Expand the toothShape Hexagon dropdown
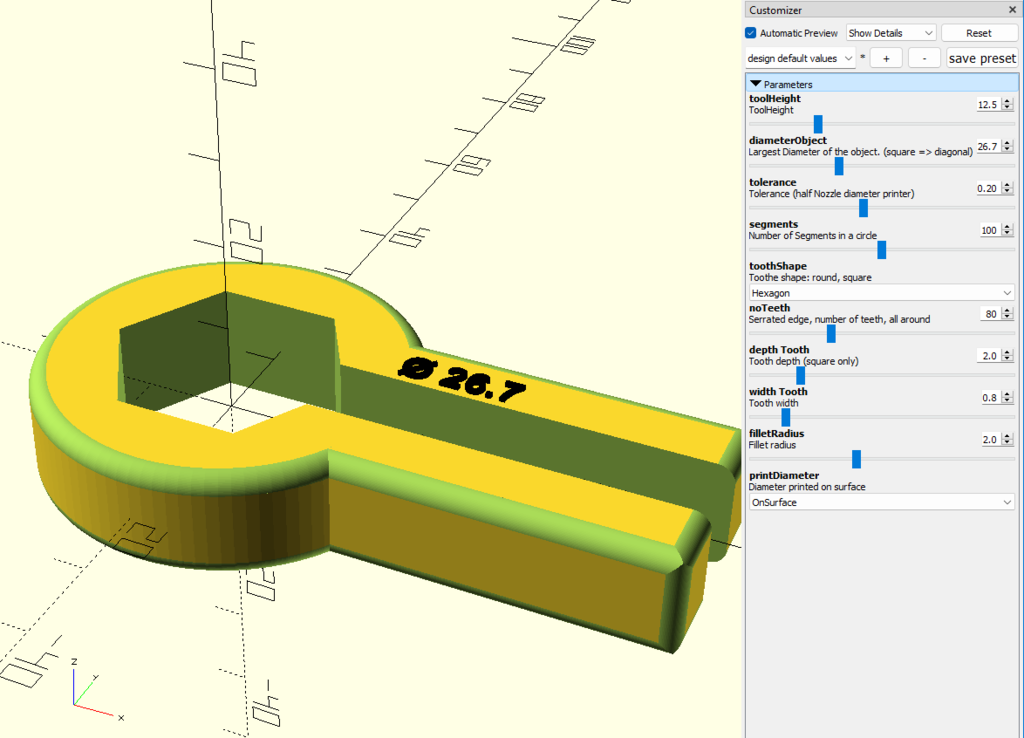1024x738 pixels. click(x=881, y=292)
